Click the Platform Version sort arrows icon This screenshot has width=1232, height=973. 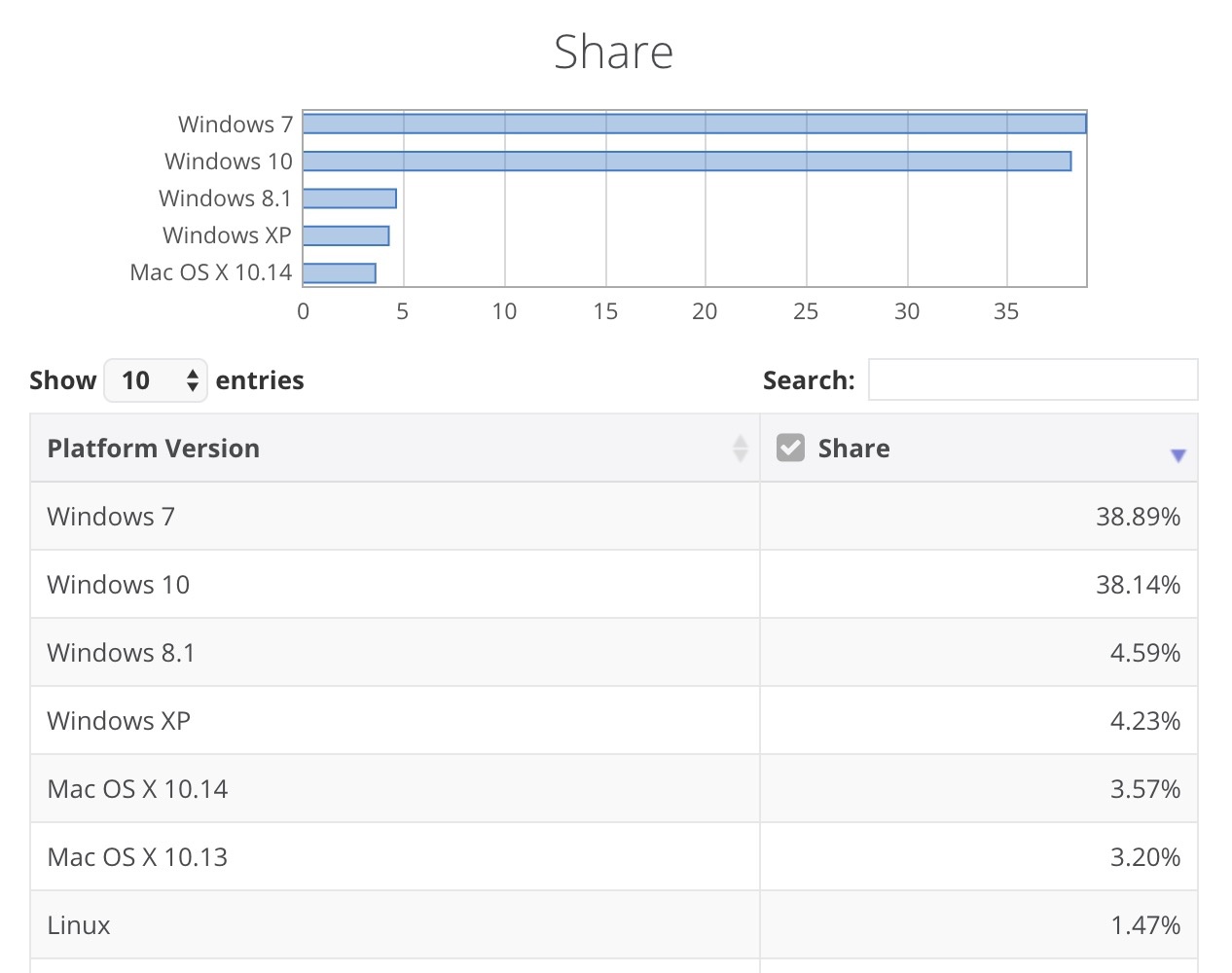click(741, 449)
